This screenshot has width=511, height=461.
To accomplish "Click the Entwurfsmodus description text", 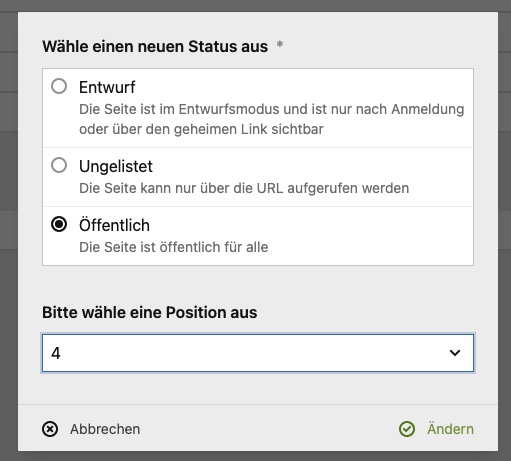I will point(271,119).
